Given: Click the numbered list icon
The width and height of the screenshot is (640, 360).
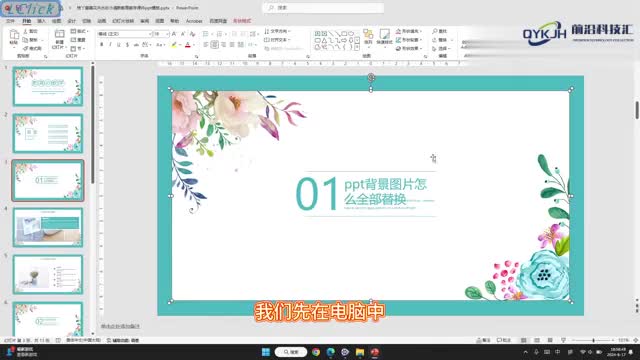Looking at the screenshot, I should point(220,34).
